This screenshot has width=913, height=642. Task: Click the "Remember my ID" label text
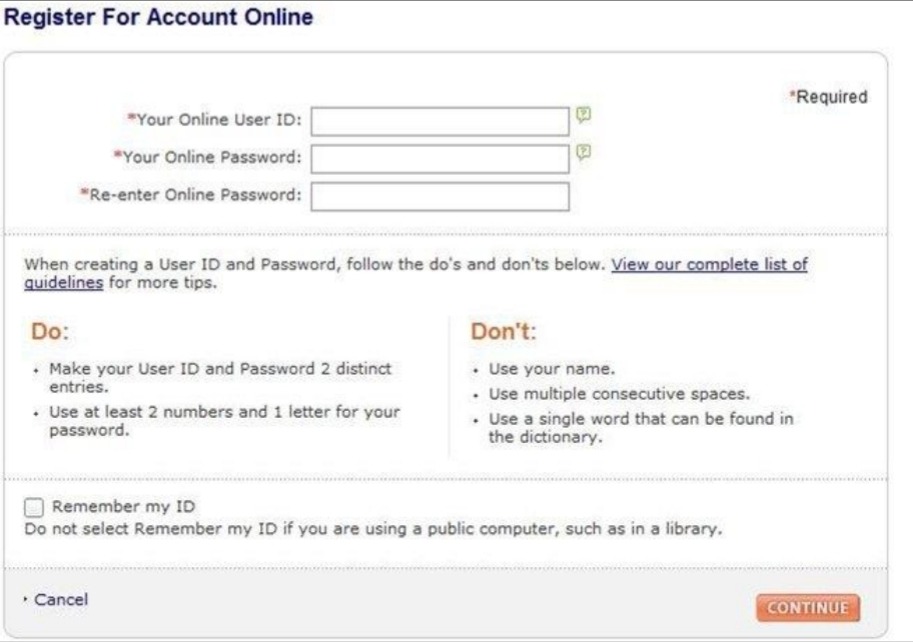[123, 507]
